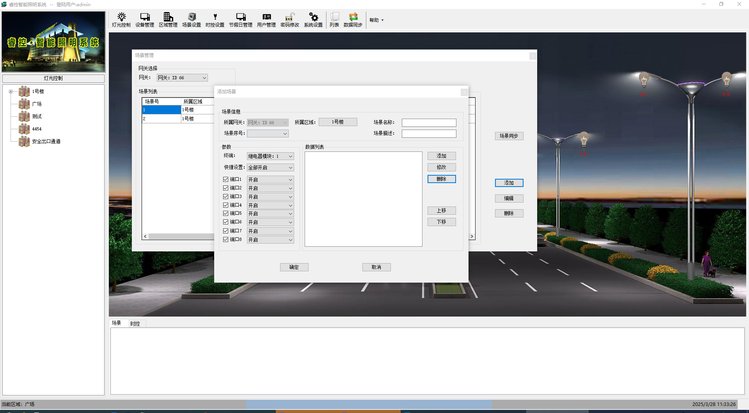Toggle the 端口4 checkbox
The height and width of the screenshot is (413, 749).
[x=226, y=205]
